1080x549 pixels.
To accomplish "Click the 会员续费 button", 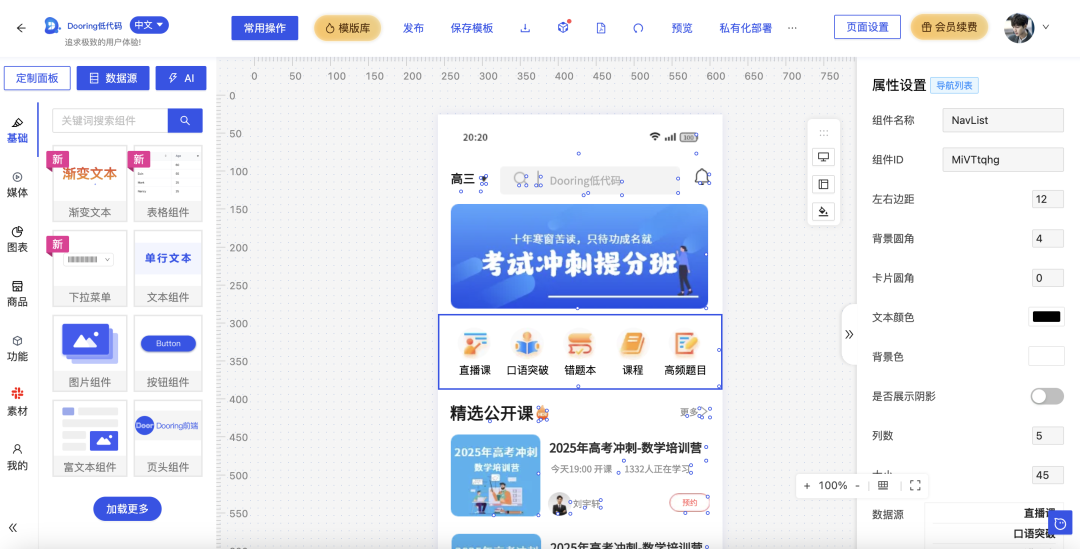I will tap(949, 27).
